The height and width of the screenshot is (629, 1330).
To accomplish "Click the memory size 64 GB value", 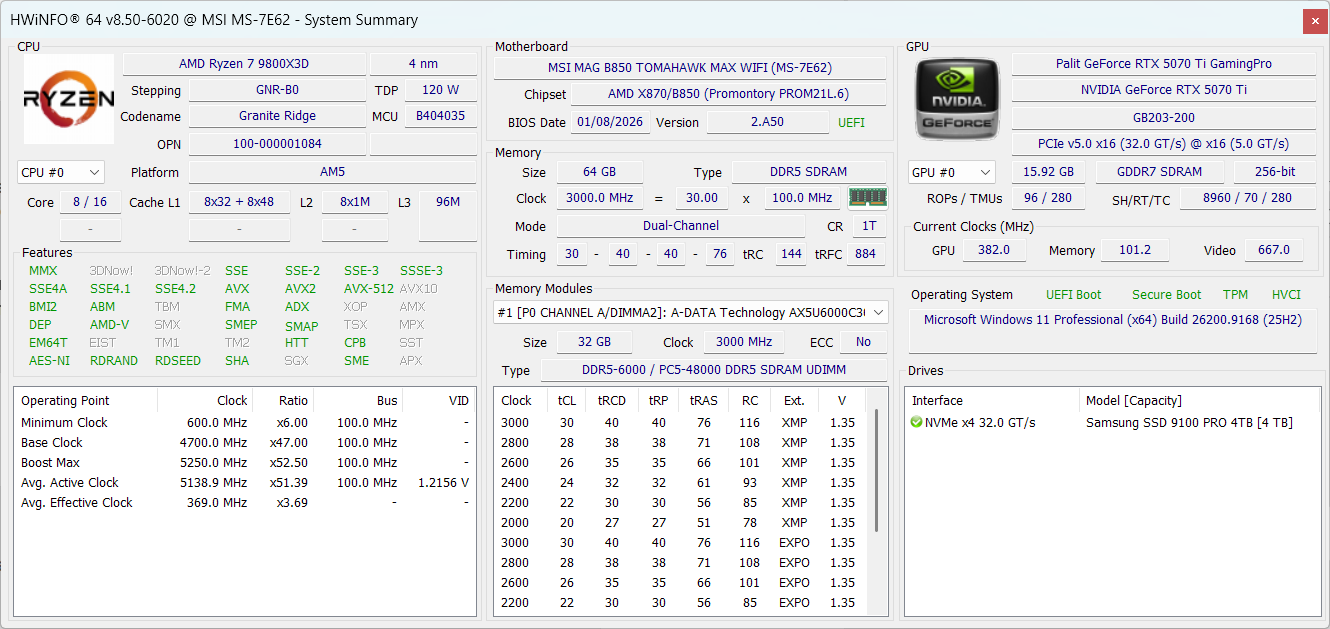I will coord(599,172).
